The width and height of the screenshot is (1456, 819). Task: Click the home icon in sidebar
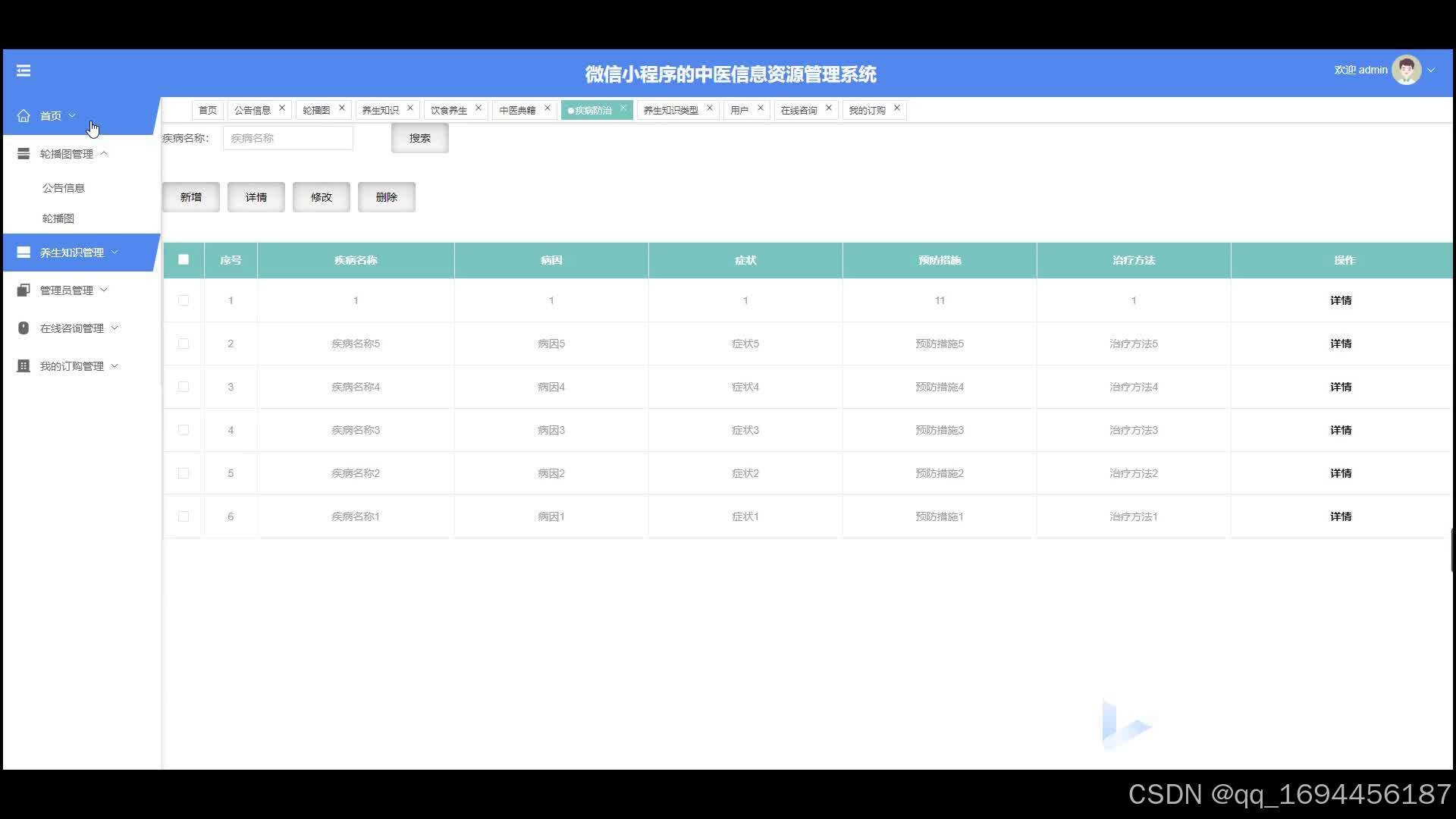(24, 116)
